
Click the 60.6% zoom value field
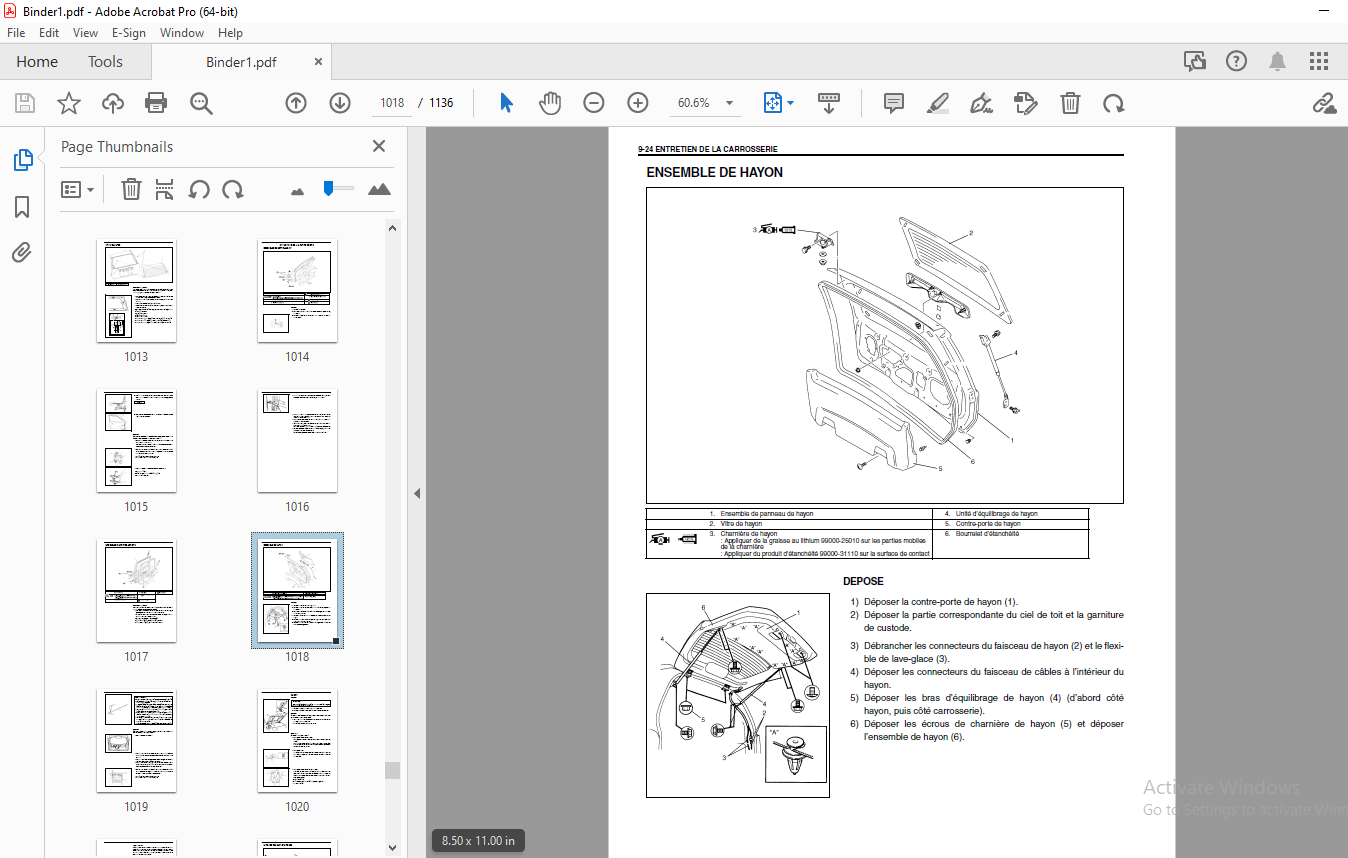693,103
